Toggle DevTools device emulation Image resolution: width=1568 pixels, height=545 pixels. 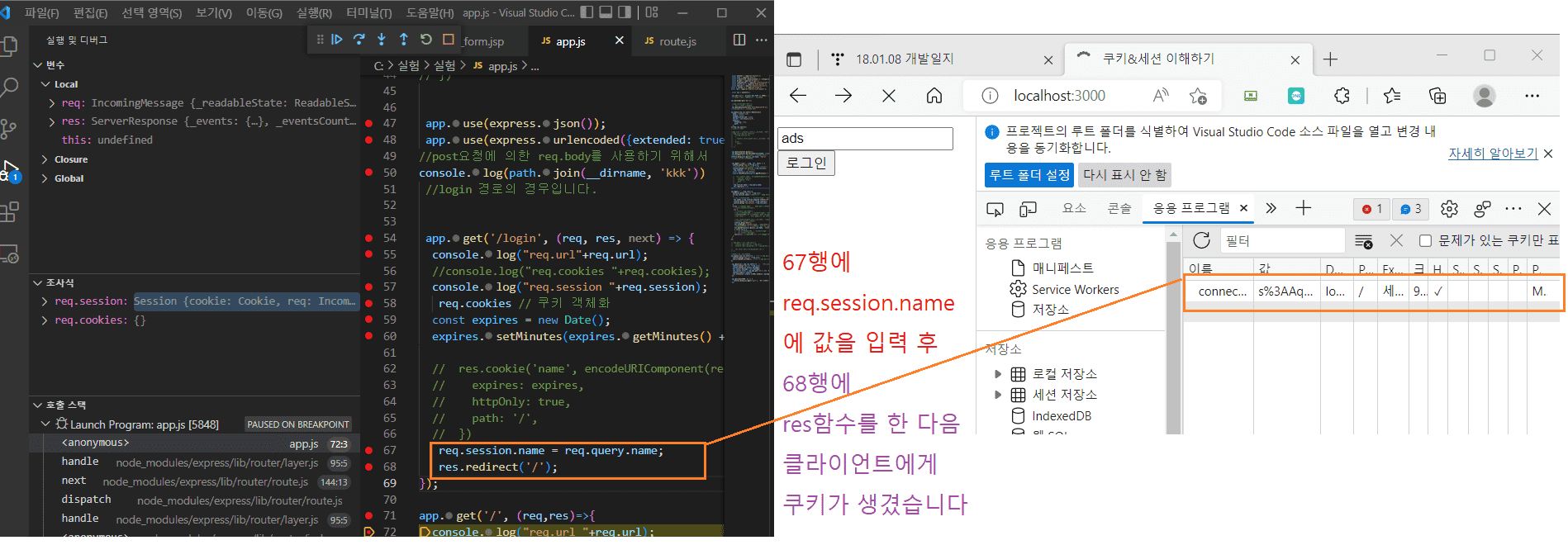pyautogui.click(x=1028, y=209)
